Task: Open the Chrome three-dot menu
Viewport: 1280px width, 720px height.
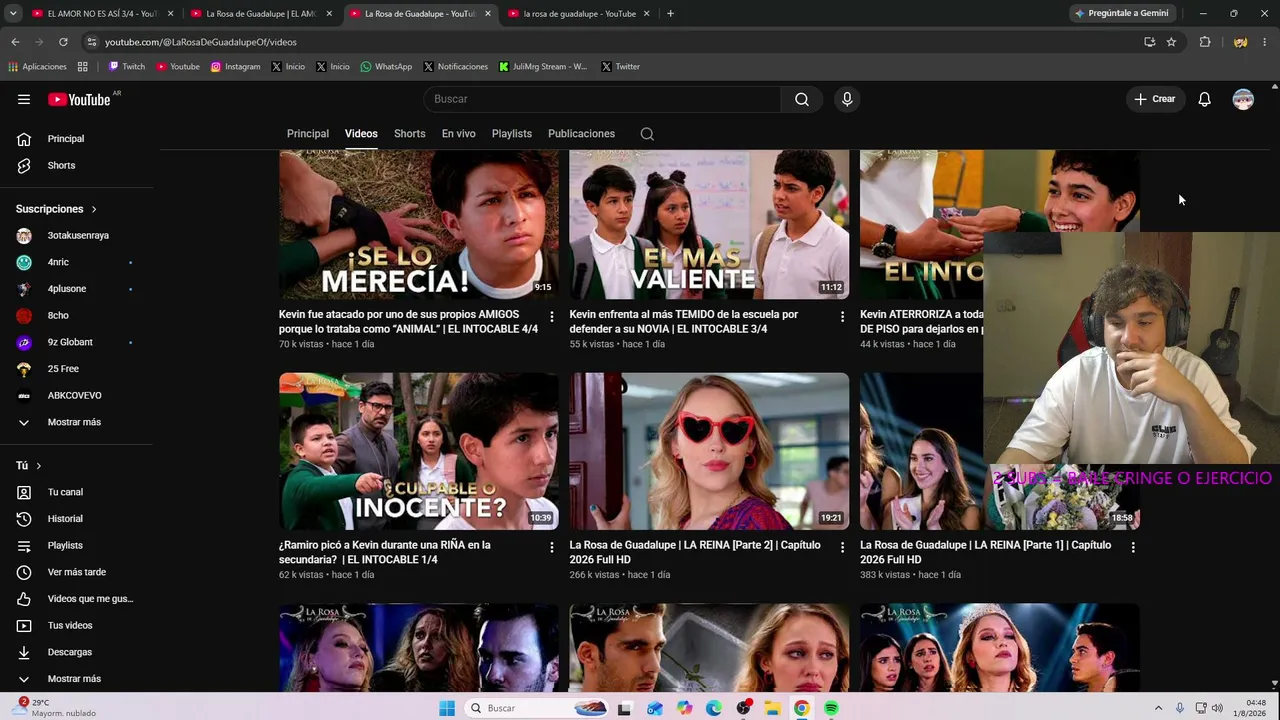Action: [1265, 42]
